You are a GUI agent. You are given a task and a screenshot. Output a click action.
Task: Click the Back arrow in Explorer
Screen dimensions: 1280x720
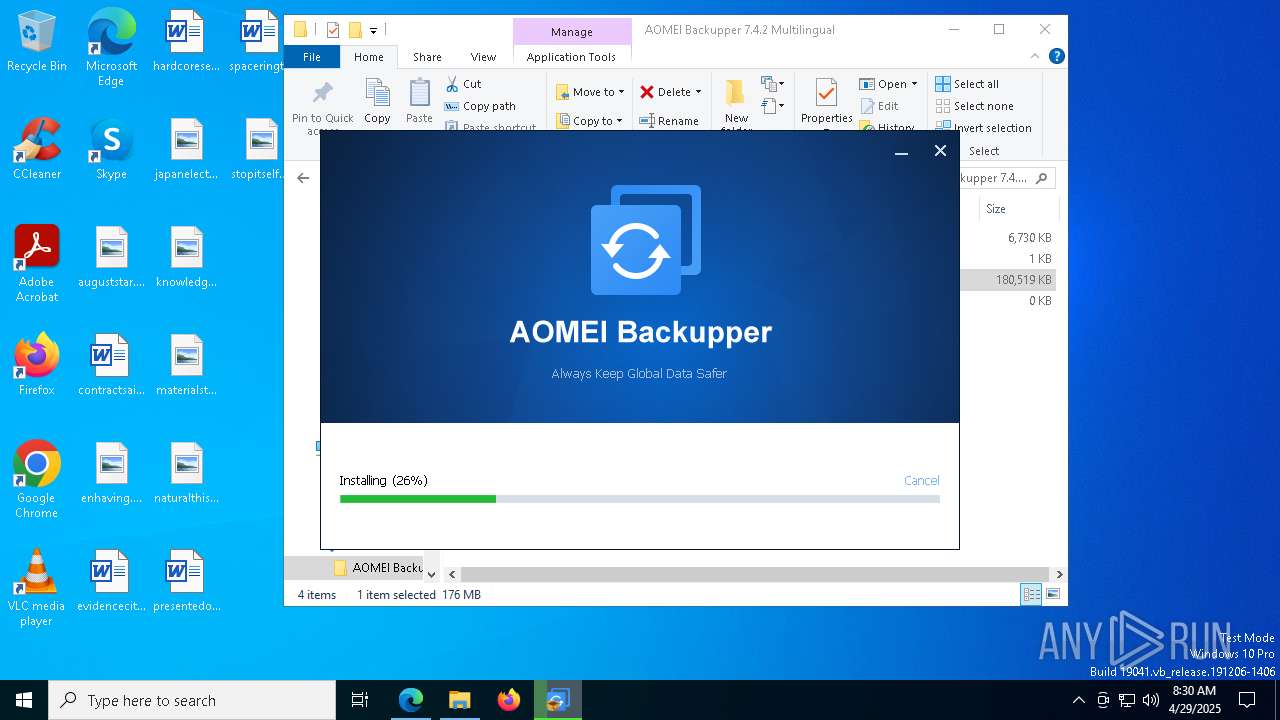(303, 178)
